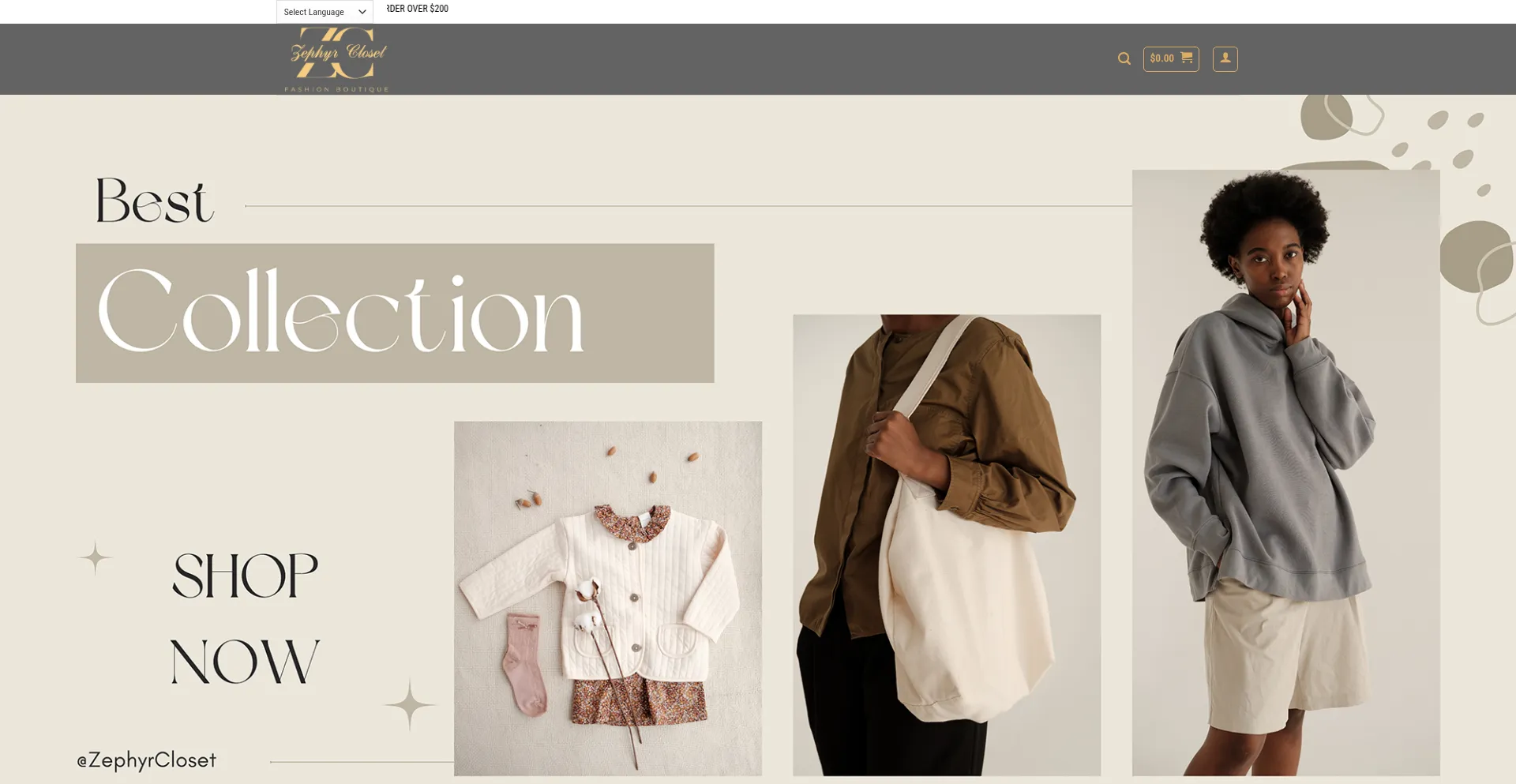Screen dimensions: 1516x784
Task: Open the search magnifier icon
Action: (1124, 58)
